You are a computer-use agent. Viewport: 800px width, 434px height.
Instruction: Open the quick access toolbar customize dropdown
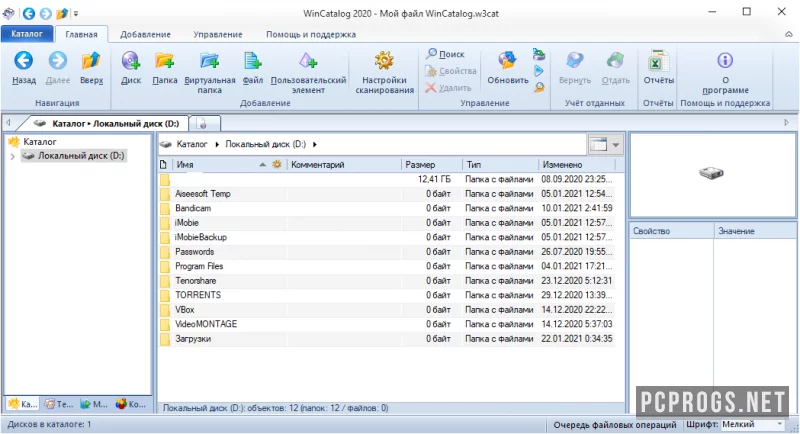click(x=76, y=13)
